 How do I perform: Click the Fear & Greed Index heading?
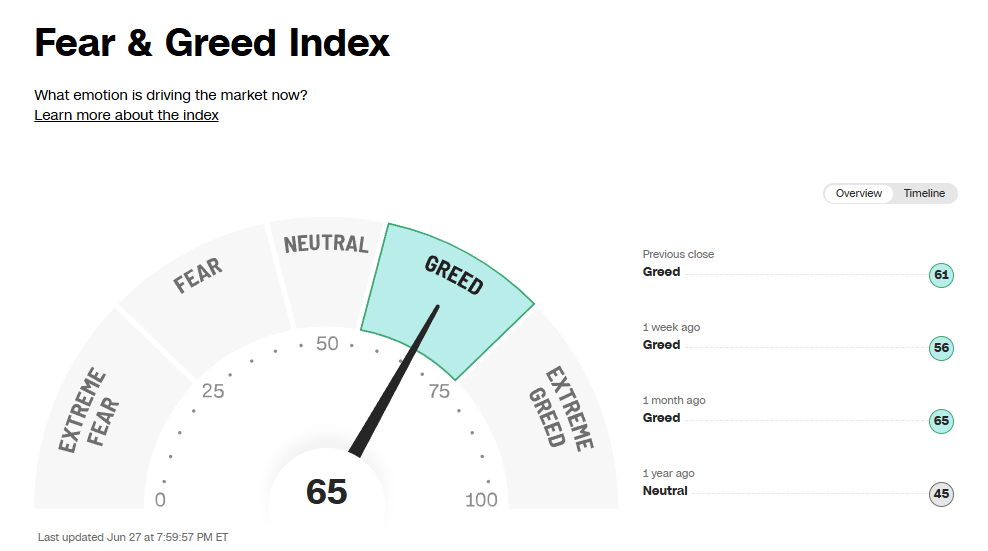(212, 43)
